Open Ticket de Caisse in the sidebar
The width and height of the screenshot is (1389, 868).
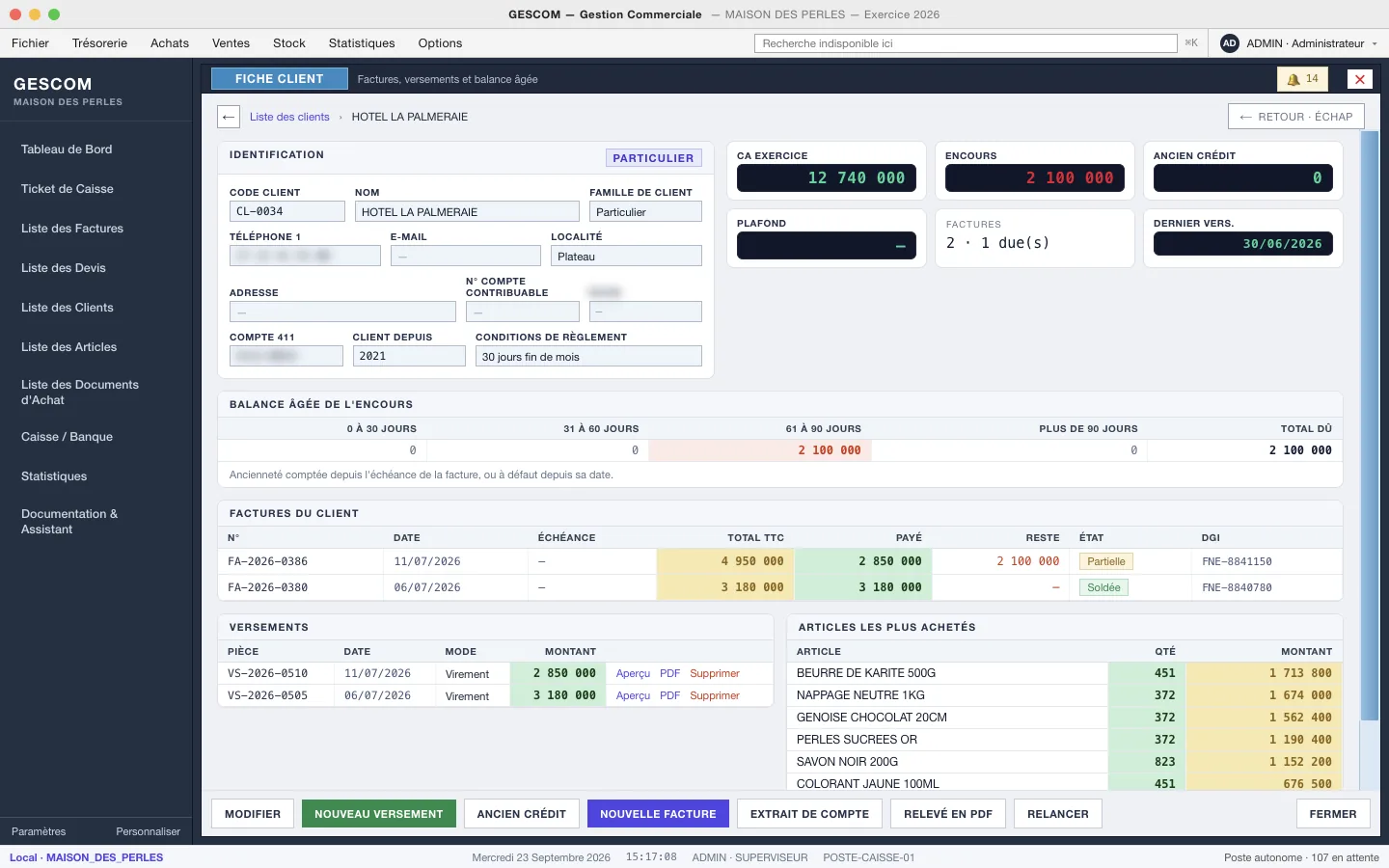68,189
